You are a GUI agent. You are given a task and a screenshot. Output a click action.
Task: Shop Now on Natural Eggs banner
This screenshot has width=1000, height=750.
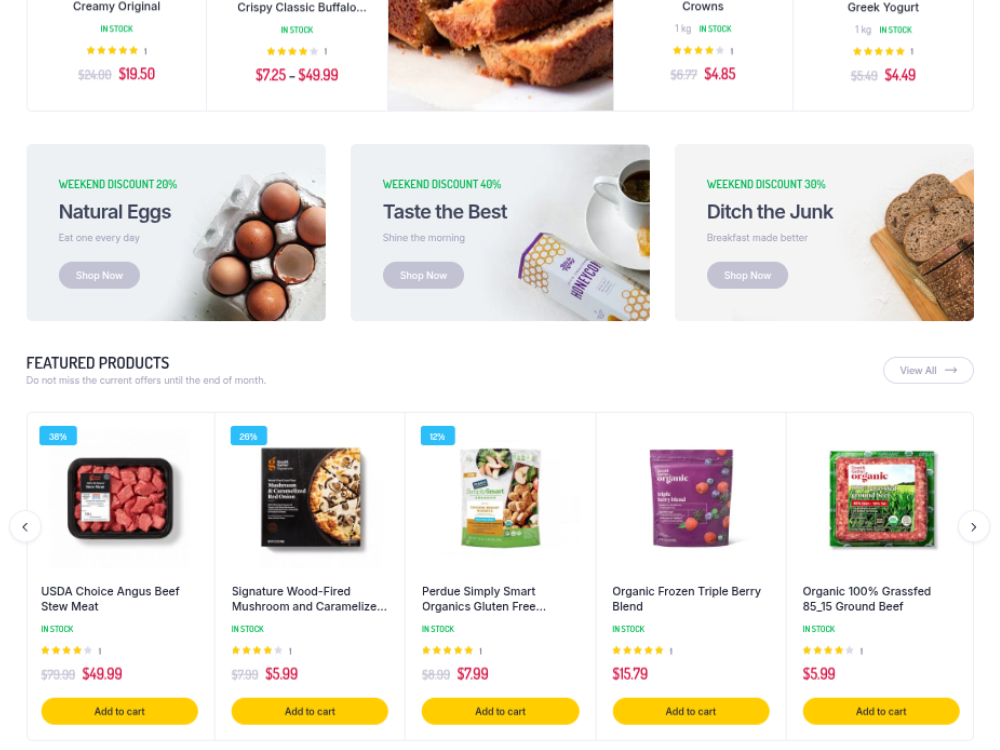[99, 276]
